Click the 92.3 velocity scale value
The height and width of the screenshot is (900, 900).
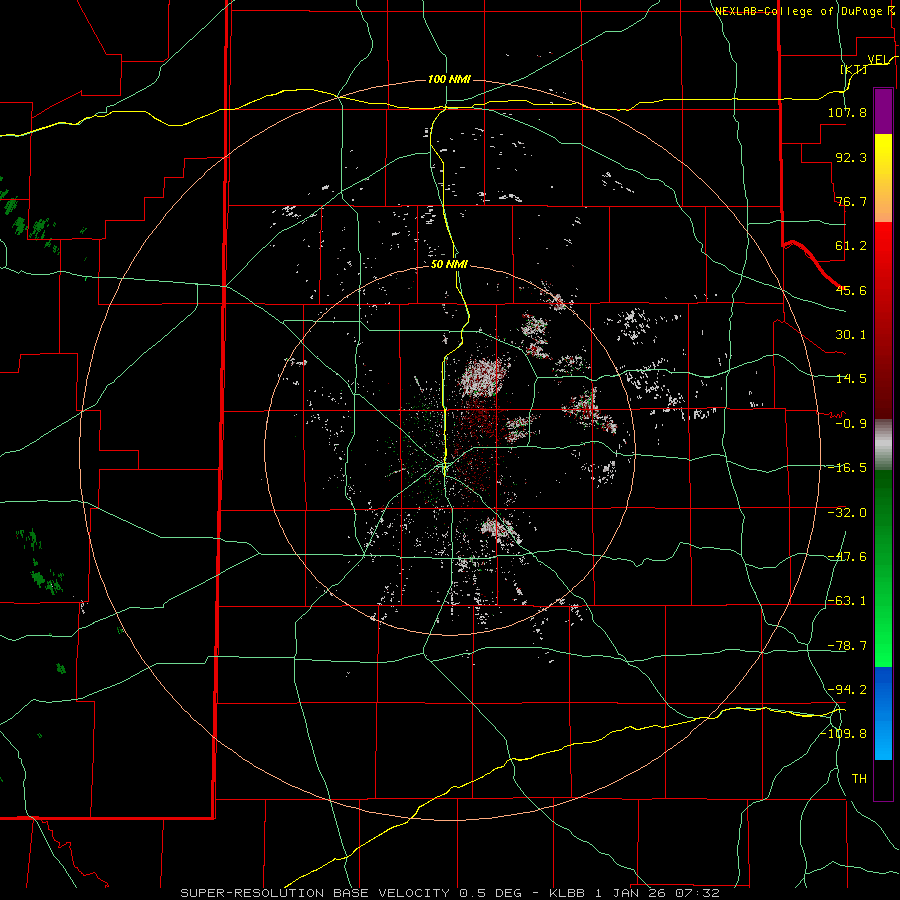pos(851,157)
